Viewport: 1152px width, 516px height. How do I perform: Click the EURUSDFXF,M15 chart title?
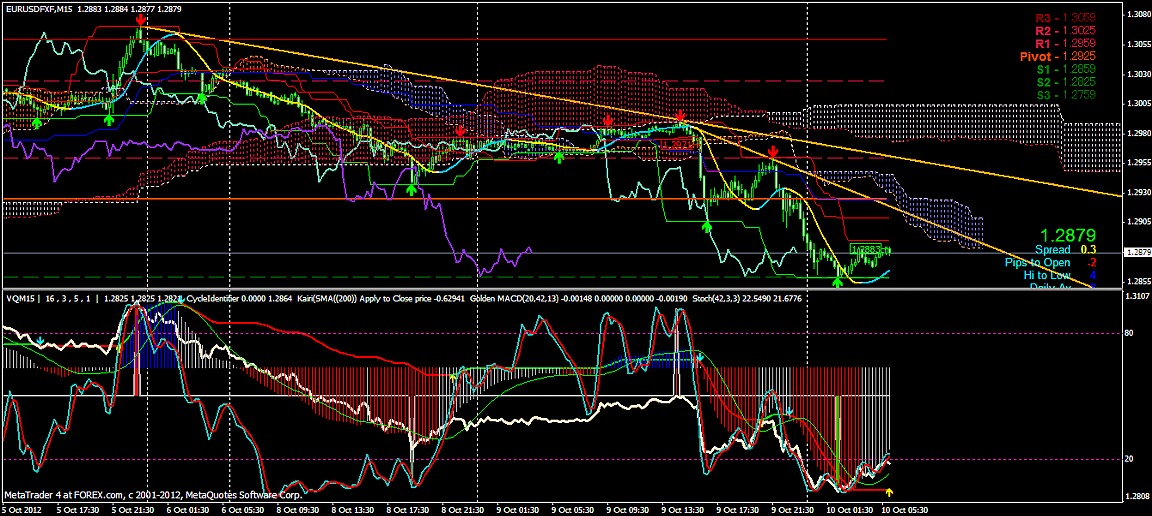[43, 9]
